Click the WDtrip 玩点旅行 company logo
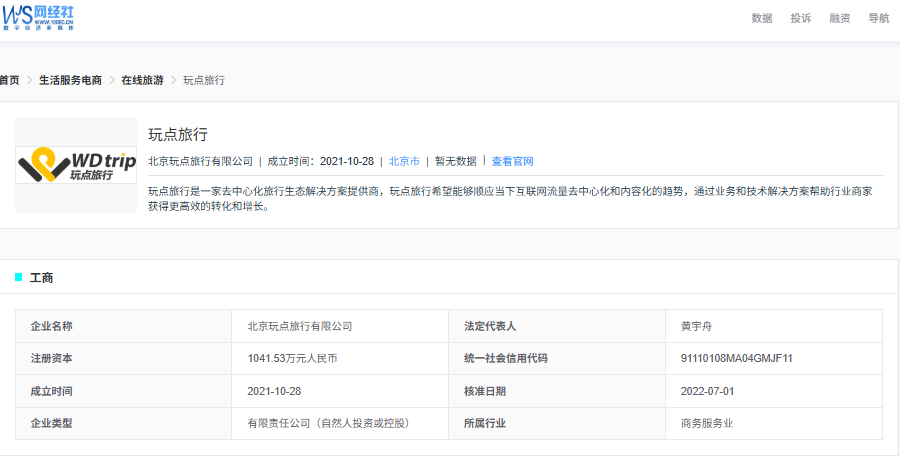The width and height of the screenshot is (900, 456). pos(76,165)
